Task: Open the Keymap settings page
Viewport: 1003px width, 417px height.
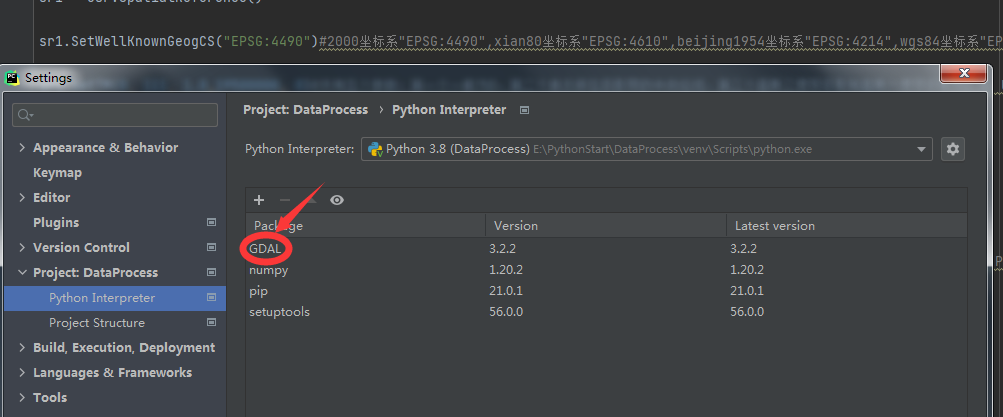Action: coord(58,173)
